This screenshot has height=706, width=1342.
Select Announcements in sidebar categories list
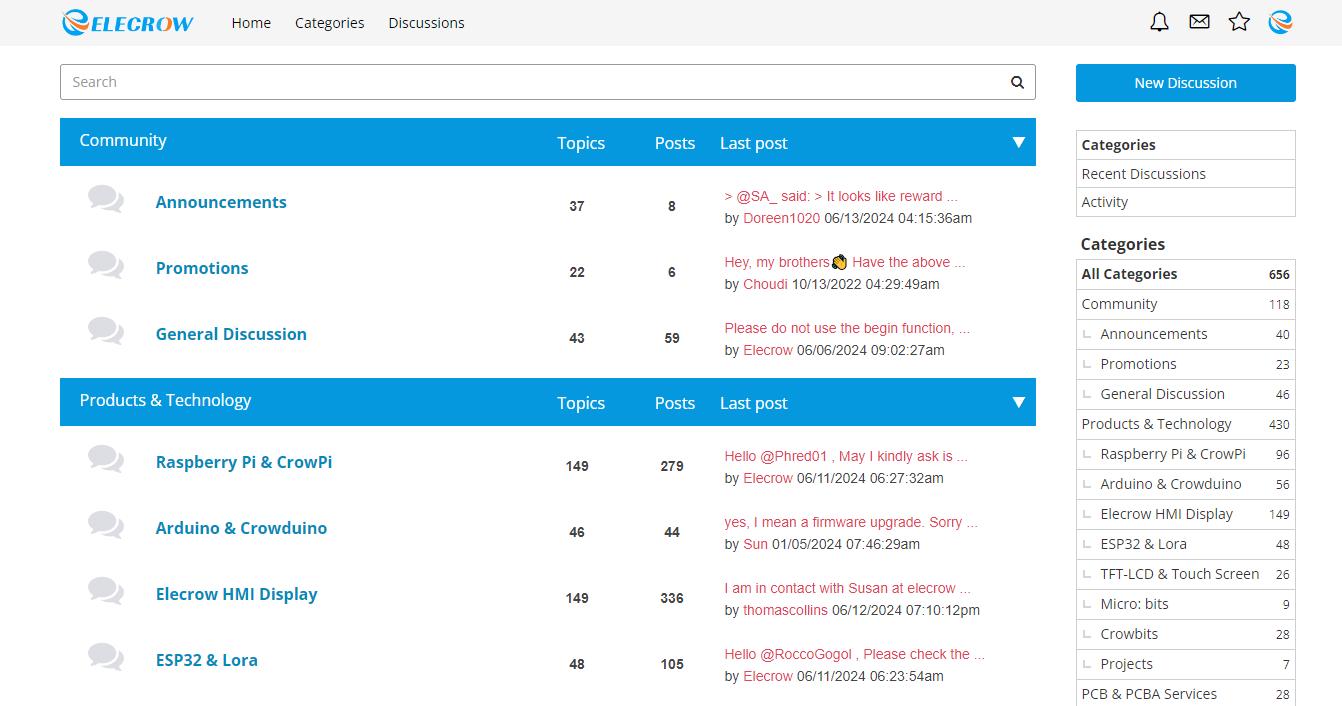point(1186,334)
